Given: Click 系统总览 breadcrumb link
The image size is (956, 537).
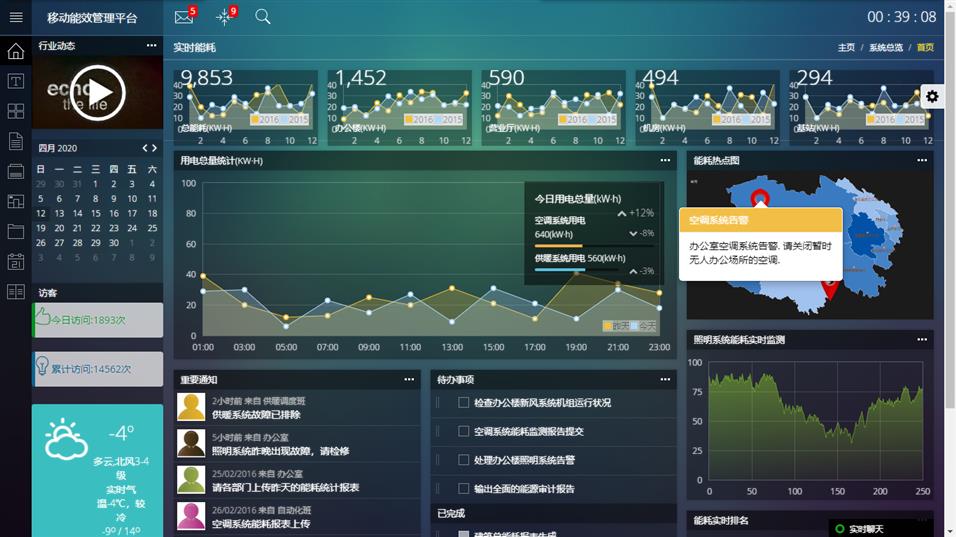Looking at the screenshot, I should (x=886, y=48).
